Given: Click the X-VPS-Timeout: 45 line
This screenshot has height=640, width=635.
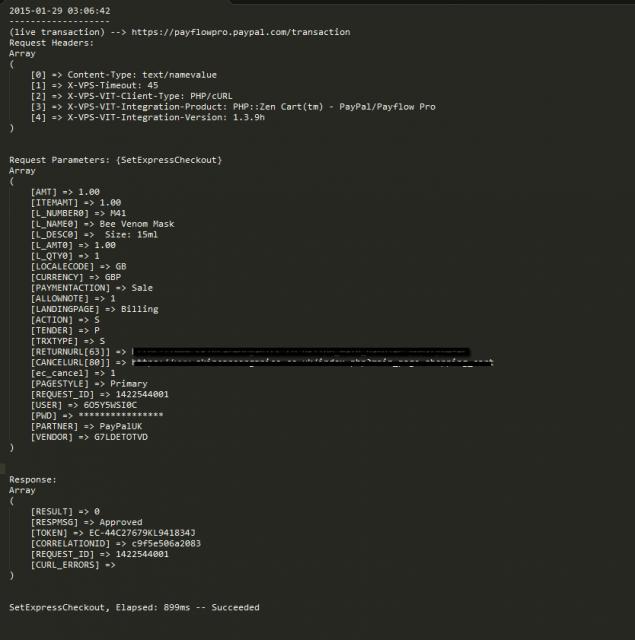Looking at the screenshot, I should 94,86.
